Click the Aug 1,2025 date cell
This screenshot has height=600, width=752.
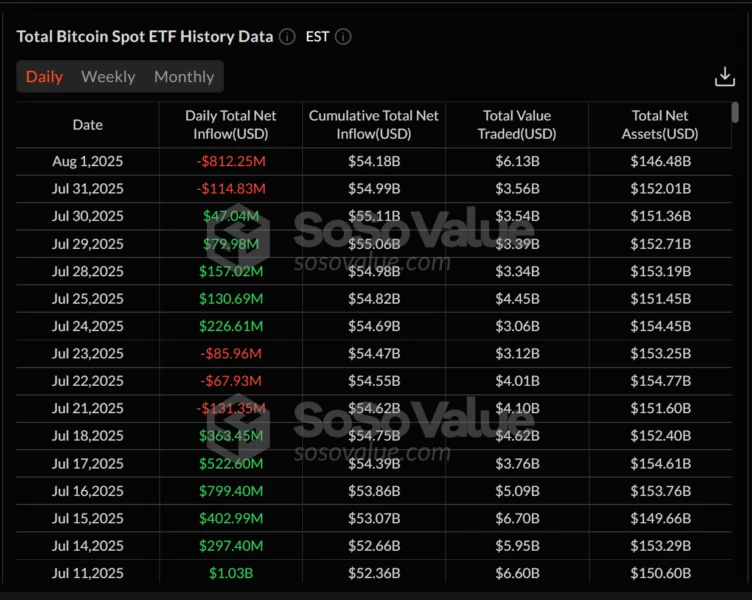pos(87,161)
